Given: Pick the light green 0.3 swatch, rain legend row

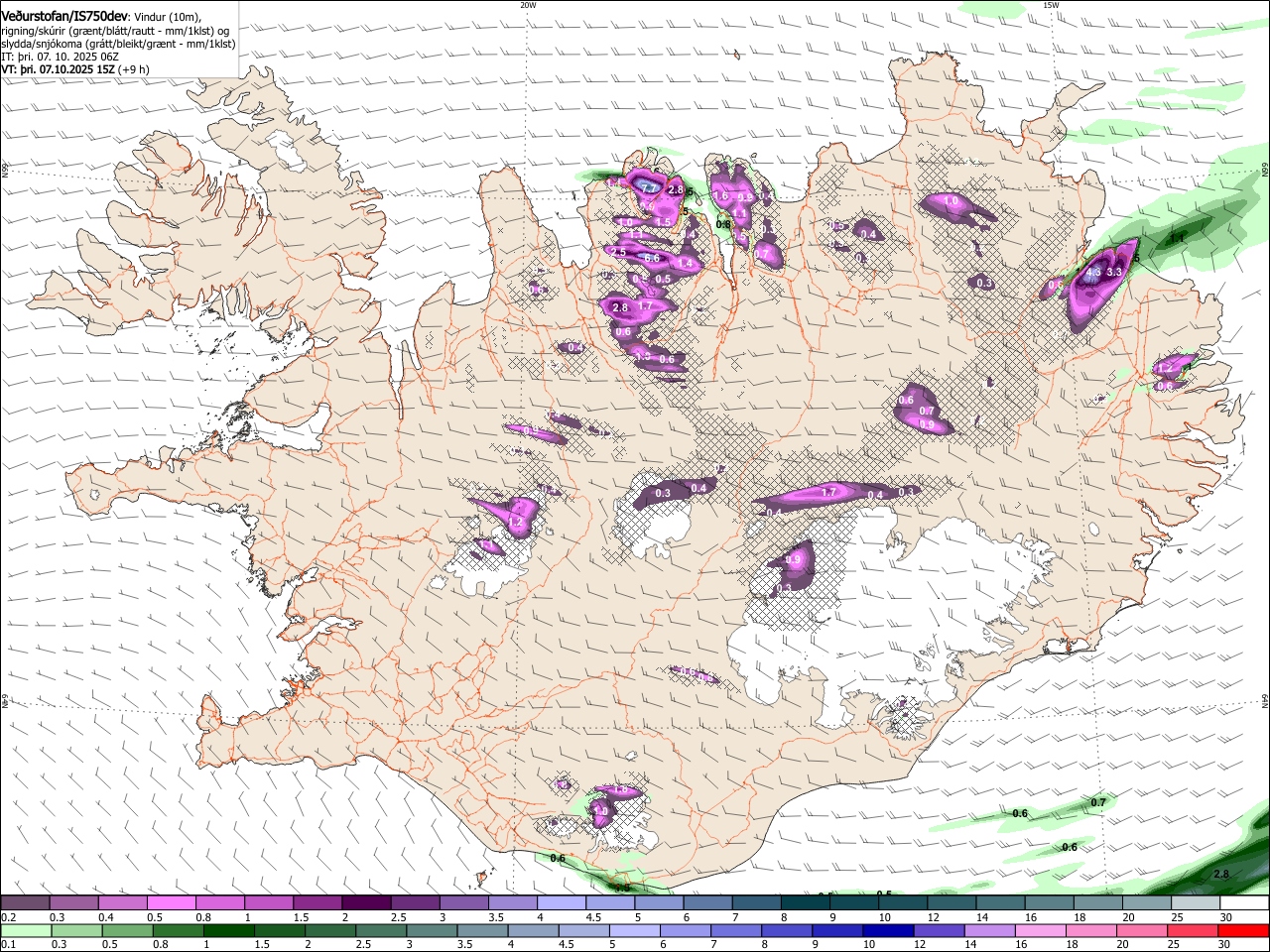Looking at the screenshot, I should 76,930.
